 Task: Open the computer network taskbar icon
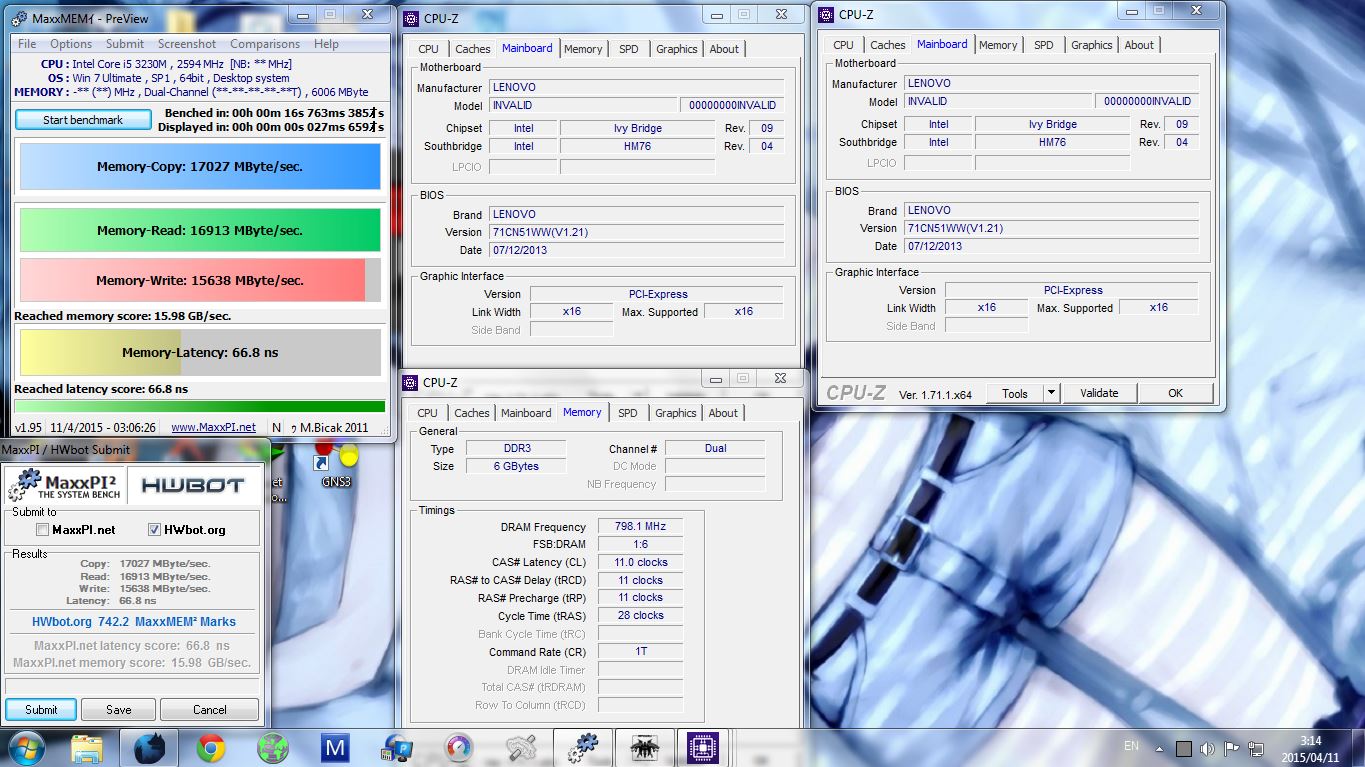397,748
